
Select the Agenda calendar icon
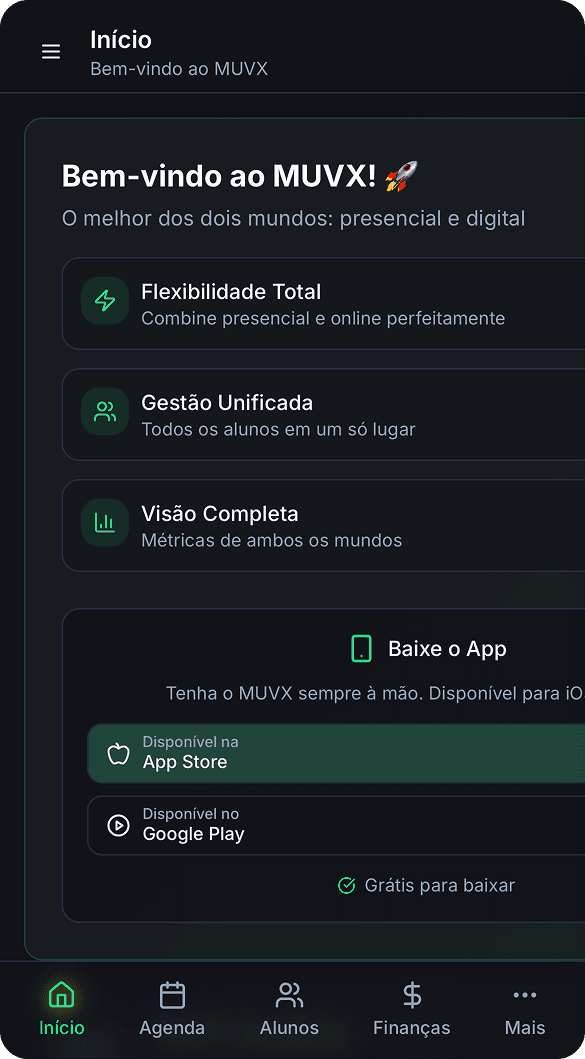172,995
